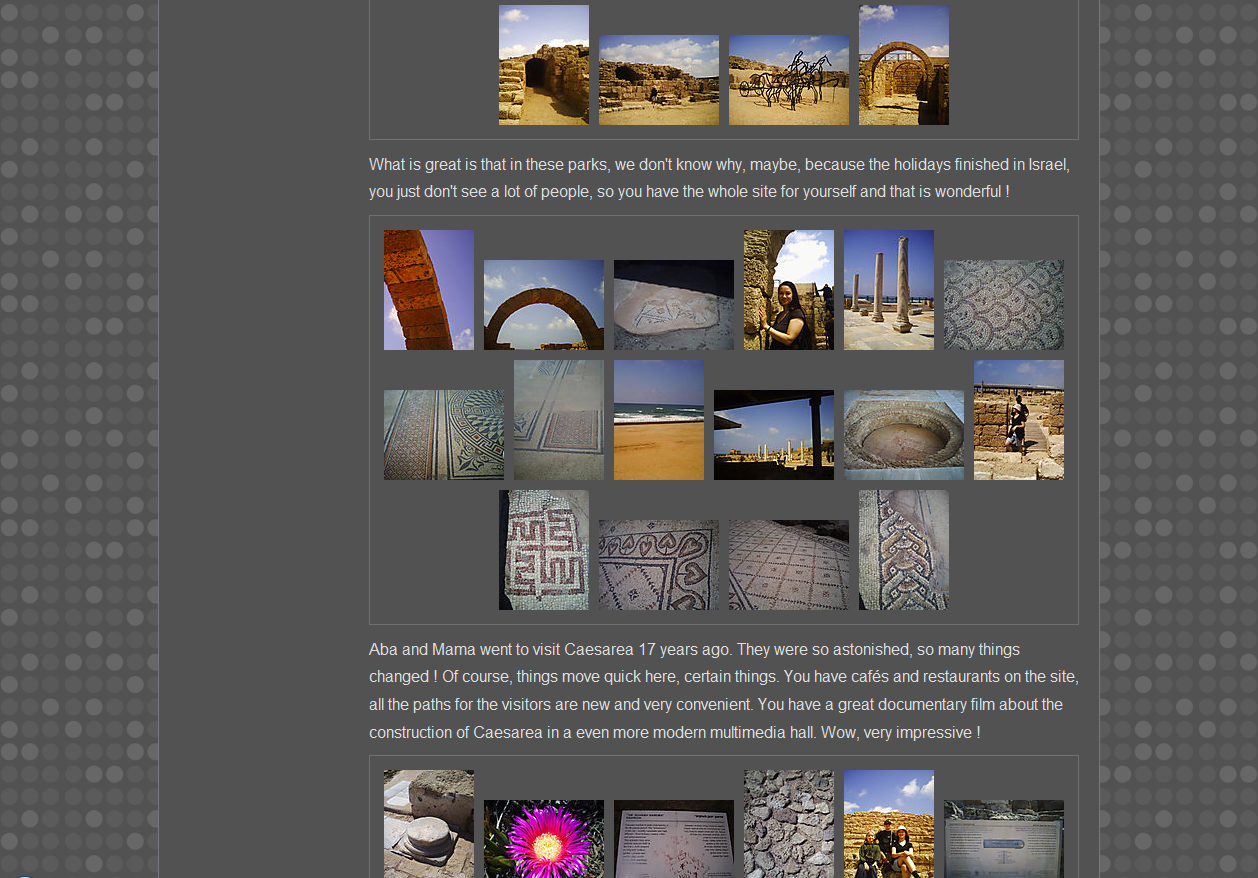1258x878 pixels.
Task: Open the sandy beach with waves photo
Action: point(658,420)
